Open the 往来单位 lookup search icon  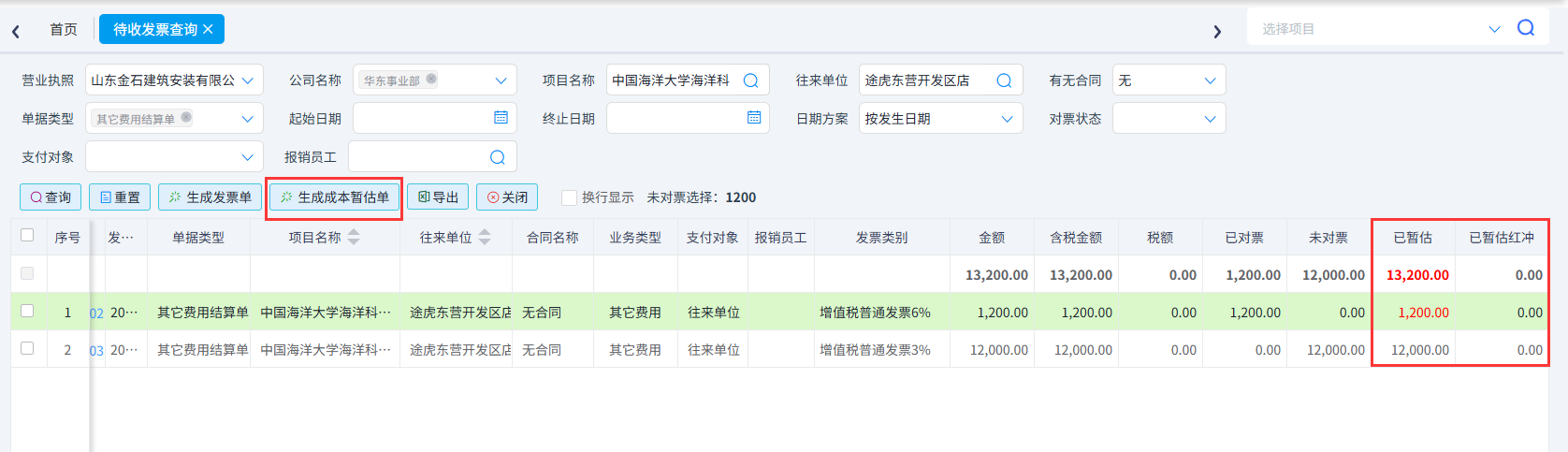pos(1004,80)
